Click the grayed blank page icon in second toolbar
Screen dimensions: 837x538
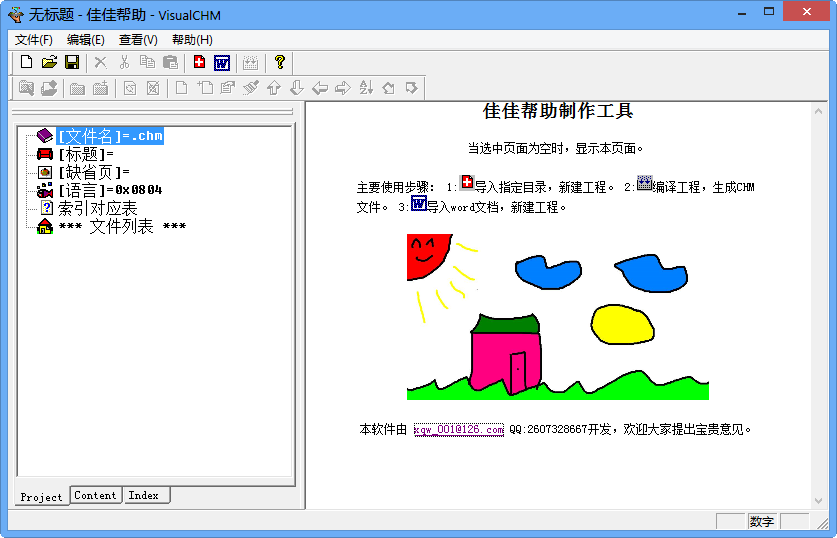[181, 88]
